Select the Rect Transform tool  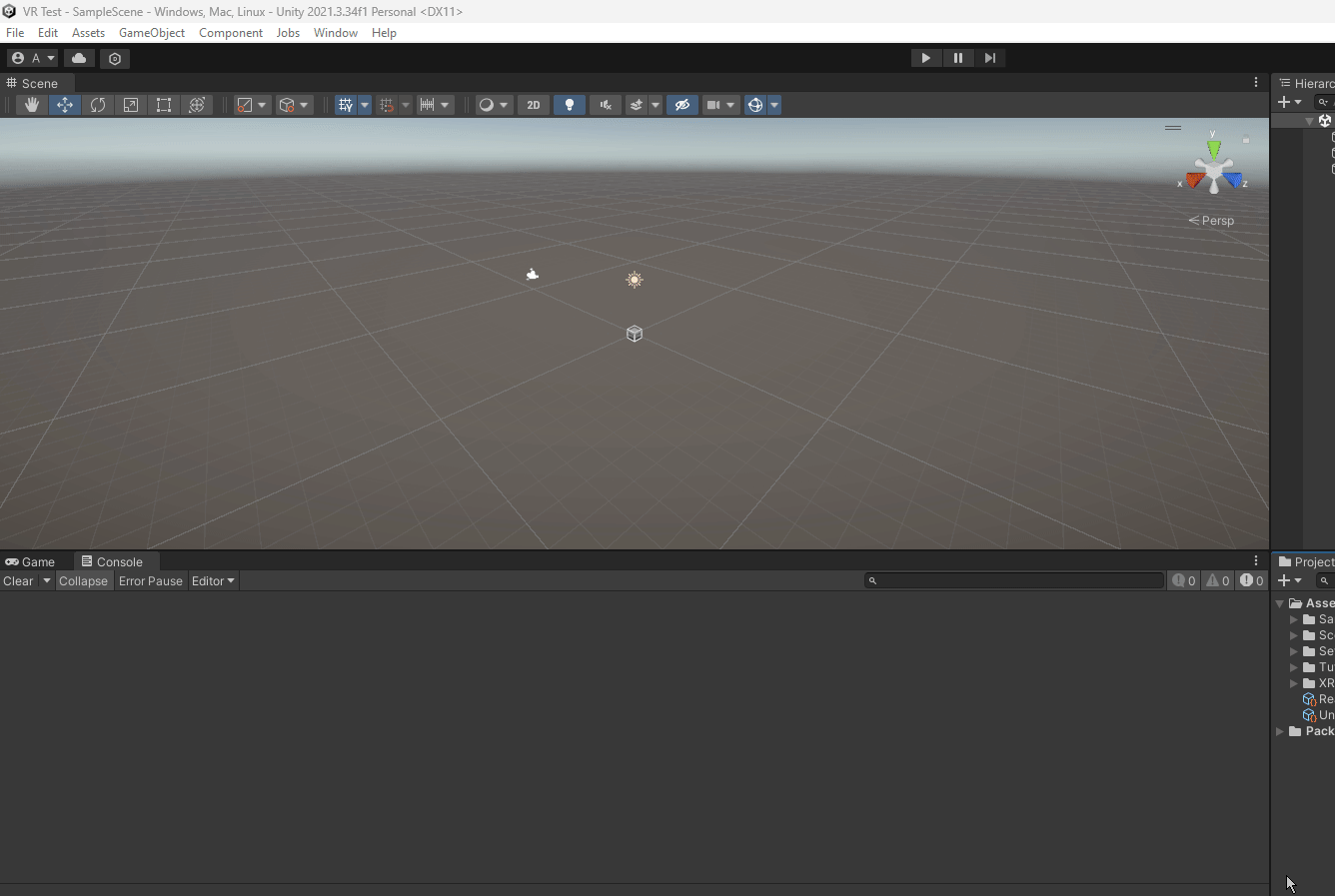coord(163,104)
